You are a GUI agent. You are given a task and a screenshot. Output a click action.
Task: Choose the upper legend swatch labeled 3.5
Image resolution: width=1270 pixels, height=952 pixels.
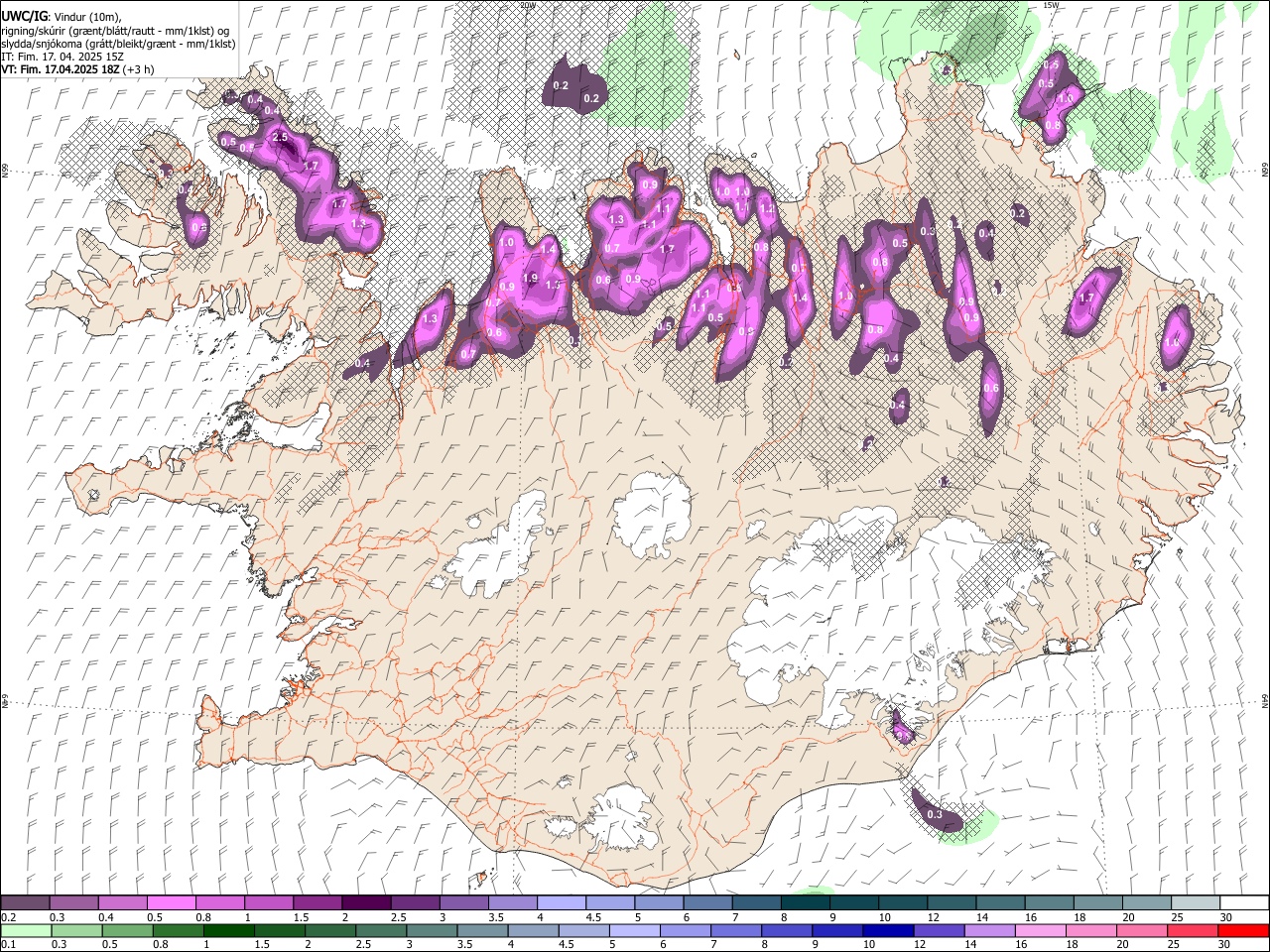click(512, 902)
